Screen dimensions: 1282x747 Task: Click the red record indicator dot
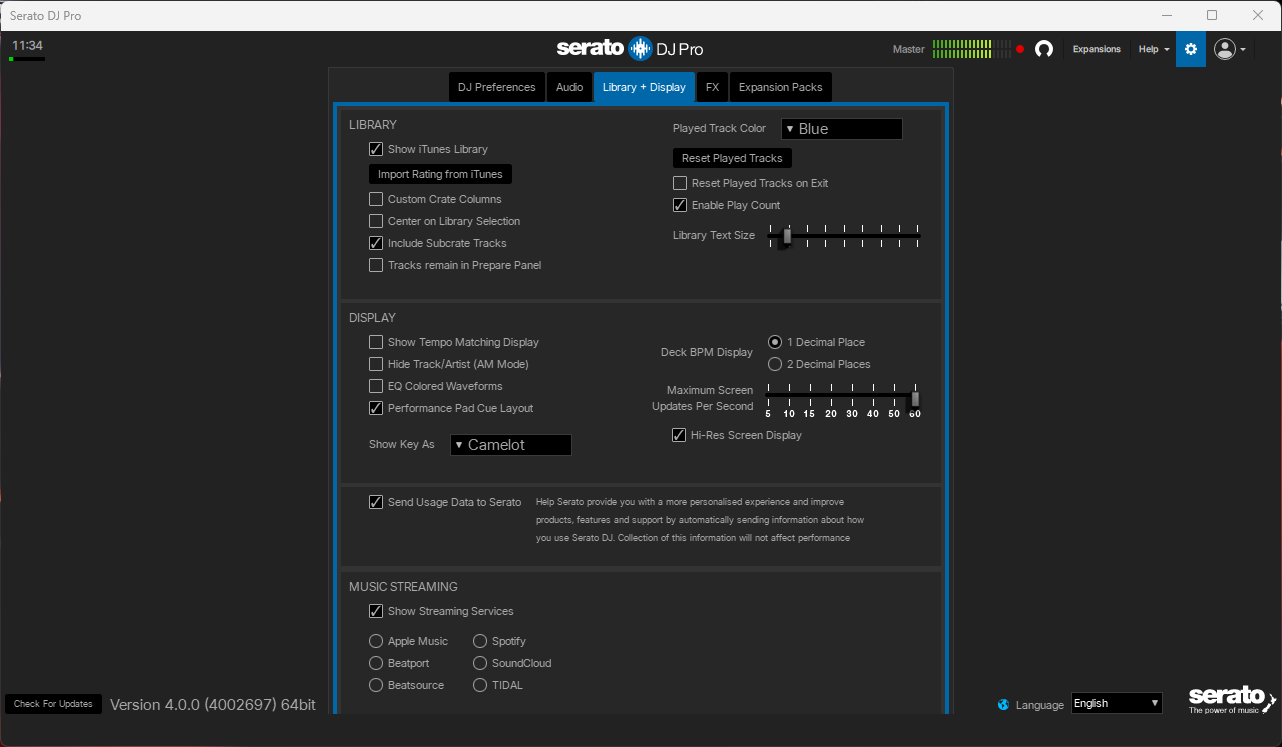coord(1020,49)
